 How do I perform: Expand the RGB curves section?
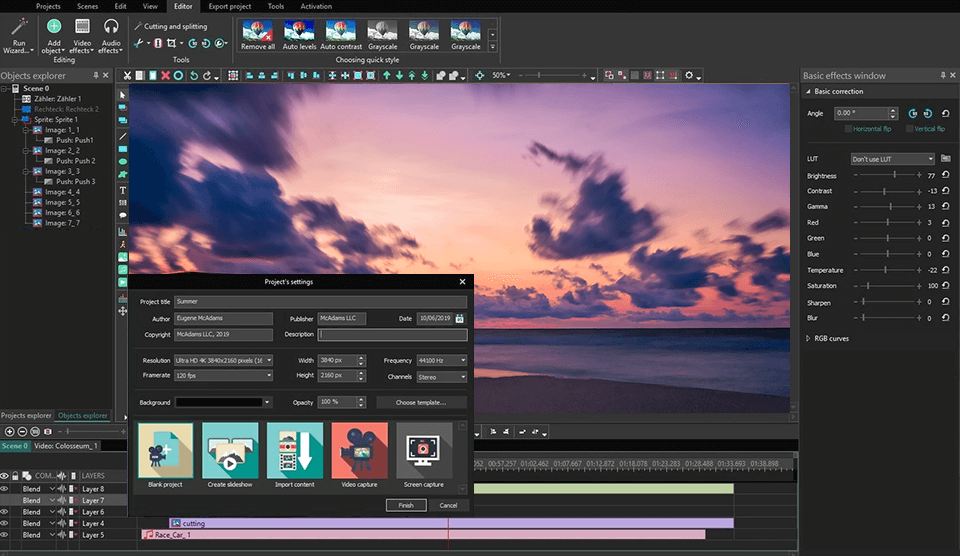[x=809, y=339]
